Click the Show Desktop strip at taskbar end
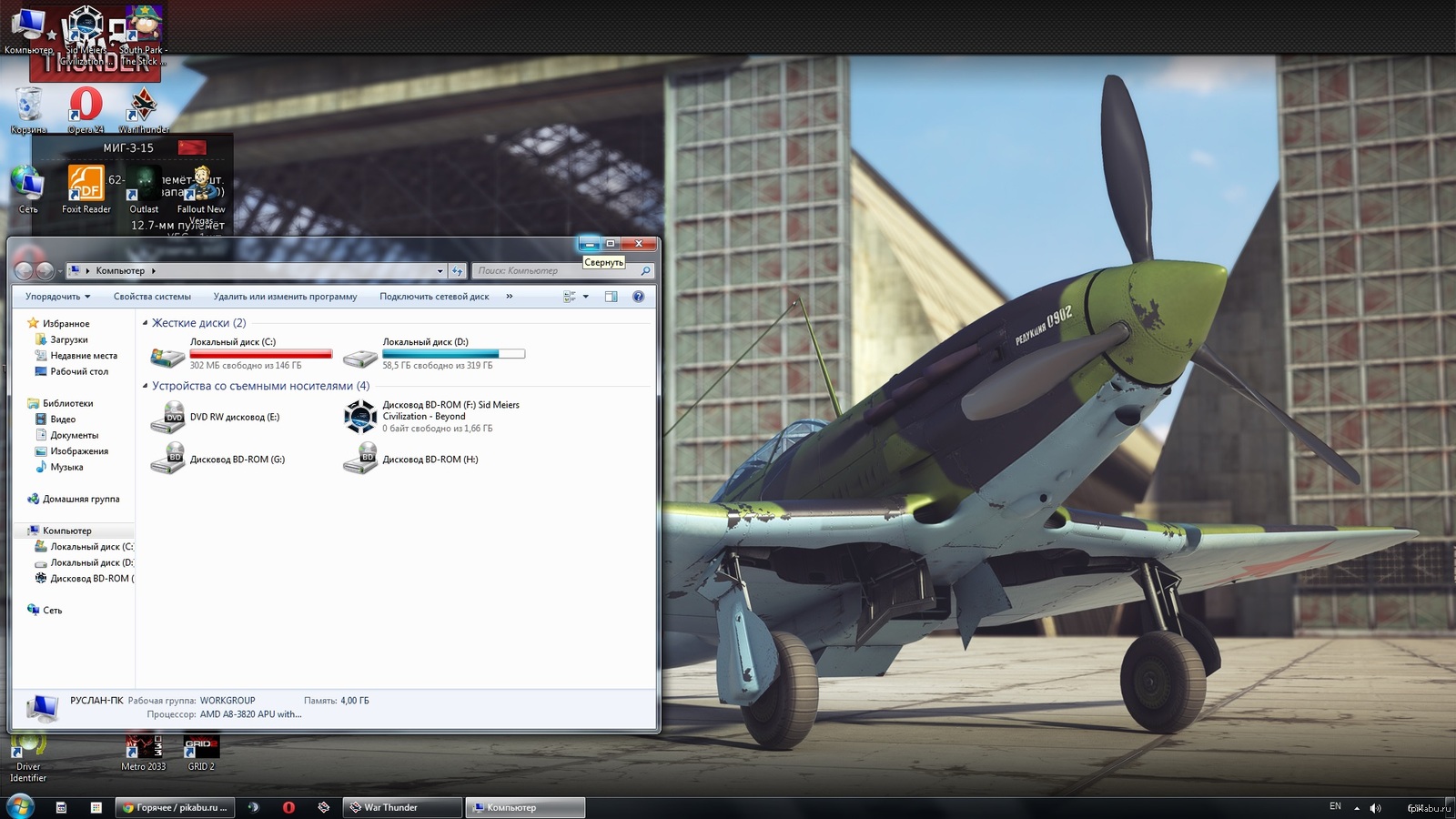This screenshot has width=1456, height=819. pyautogui.click(x=1451, y=807)
